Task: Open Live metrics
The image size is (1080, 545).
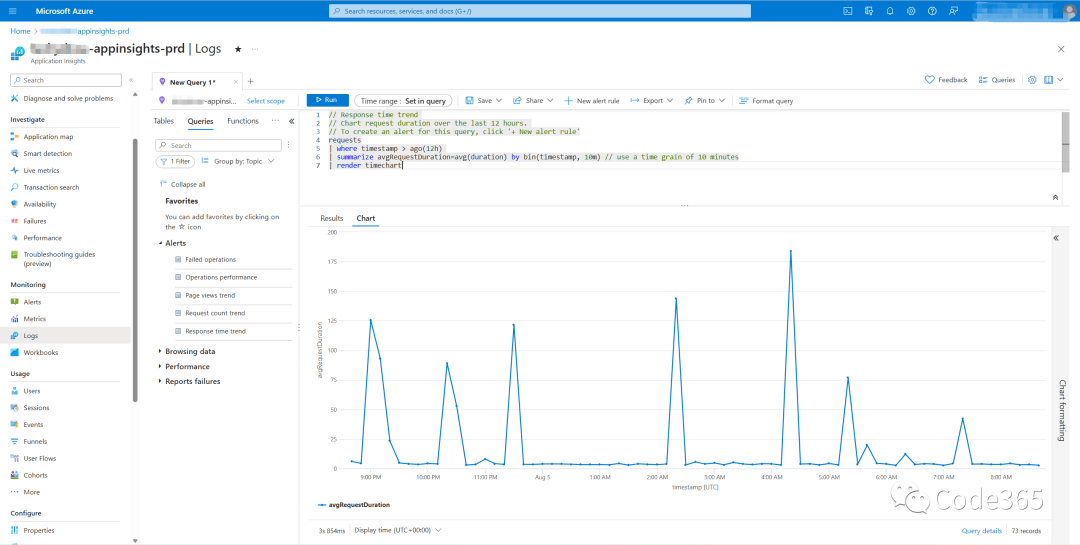Action: (41, 170)
